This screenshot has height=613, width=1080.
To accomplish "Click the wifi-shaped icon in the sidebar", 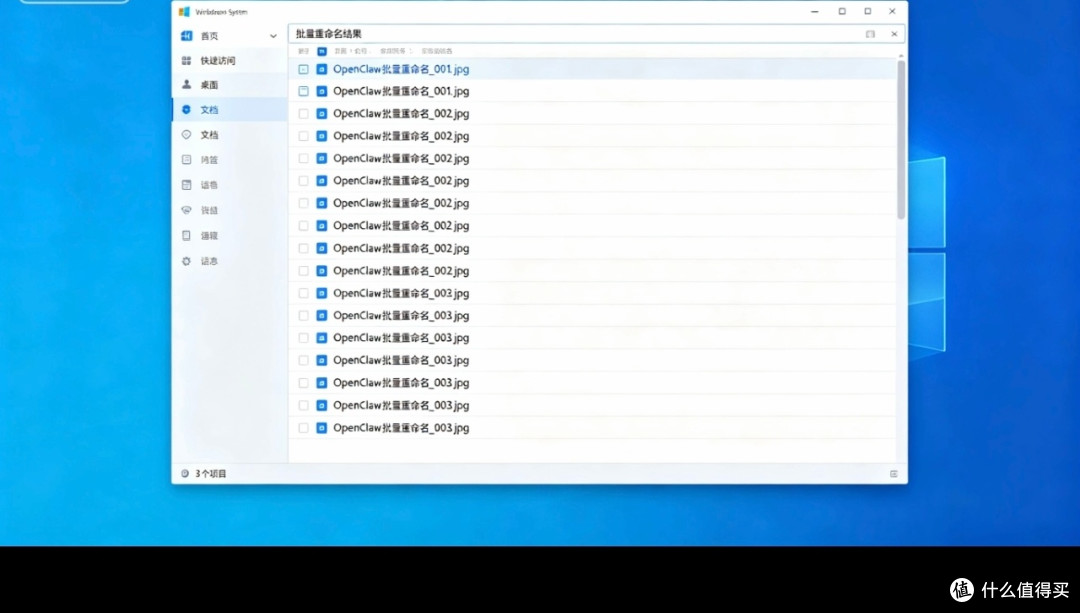I will 186,210.
